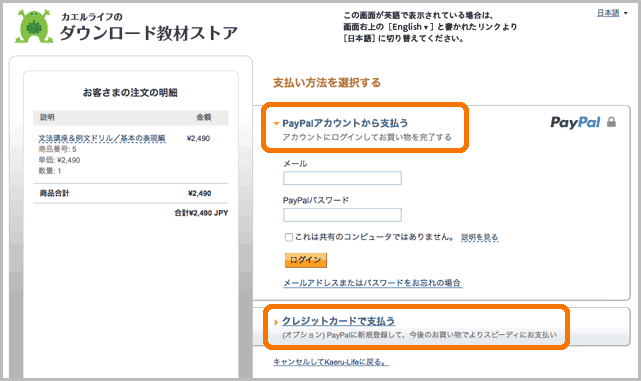Click the メール input field

coord(342,178)
